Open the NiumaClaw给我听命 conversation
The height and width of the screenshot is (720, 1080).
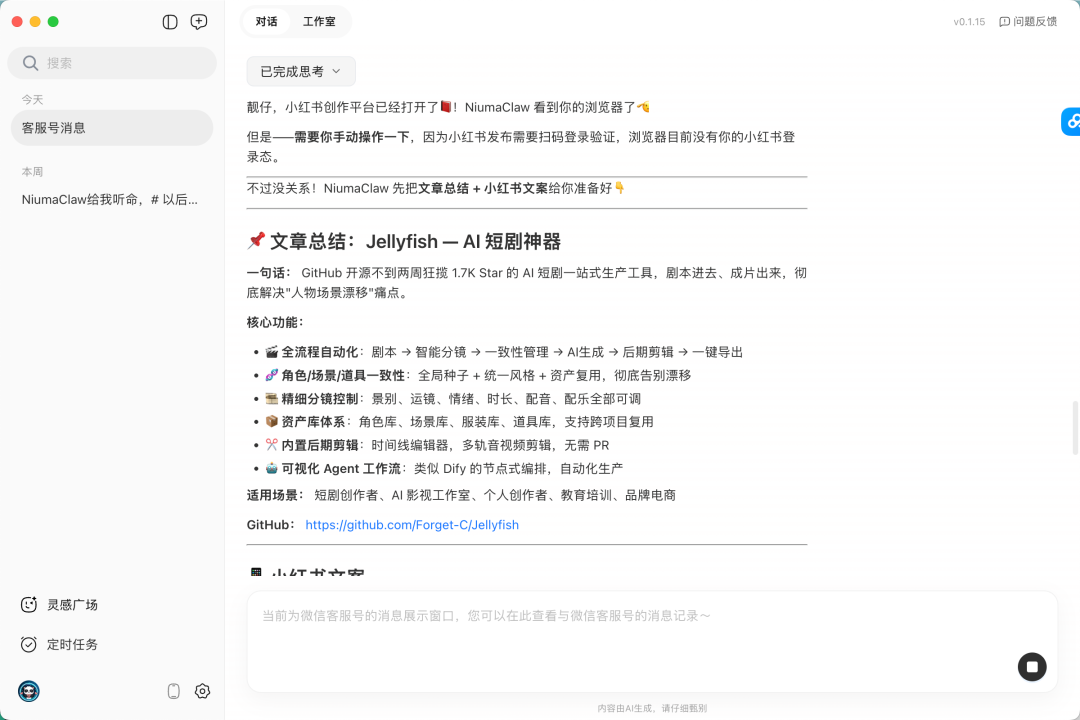click(x=112, y=200)
